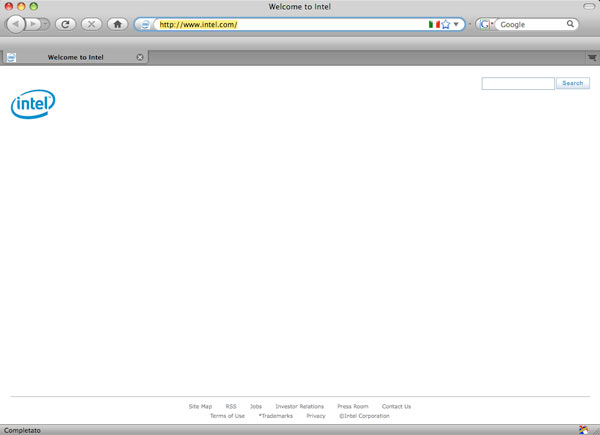Click the browser Back arrow button
Viewport: 600px width, 435px height.
point(17,24)
